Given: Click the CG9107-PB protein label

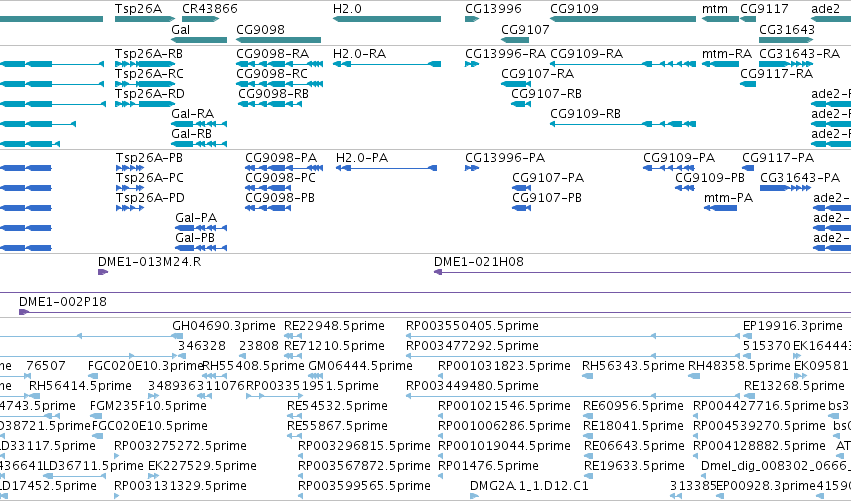Looking at the screenshot, I should point(547,198).
